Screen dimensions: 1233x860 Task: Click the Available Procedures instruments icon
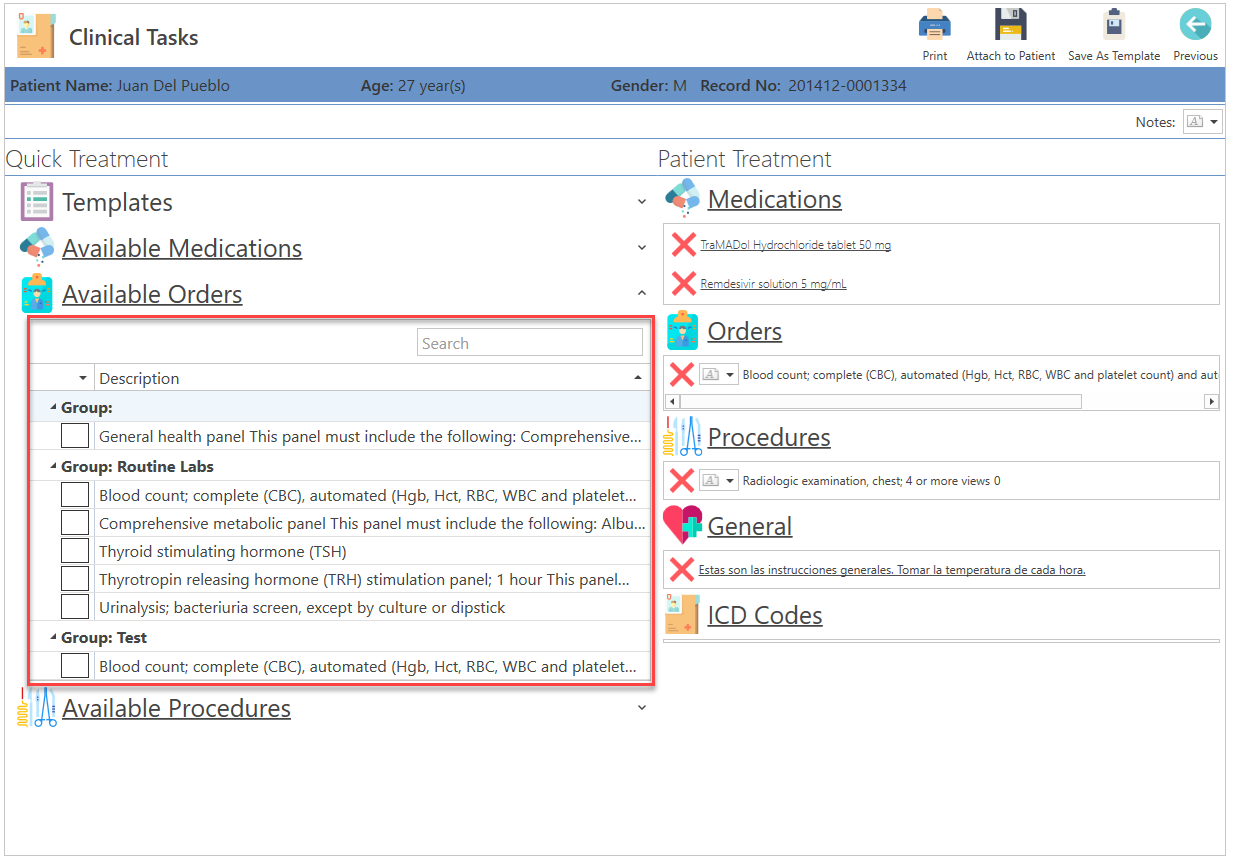(x=37, y=707)
